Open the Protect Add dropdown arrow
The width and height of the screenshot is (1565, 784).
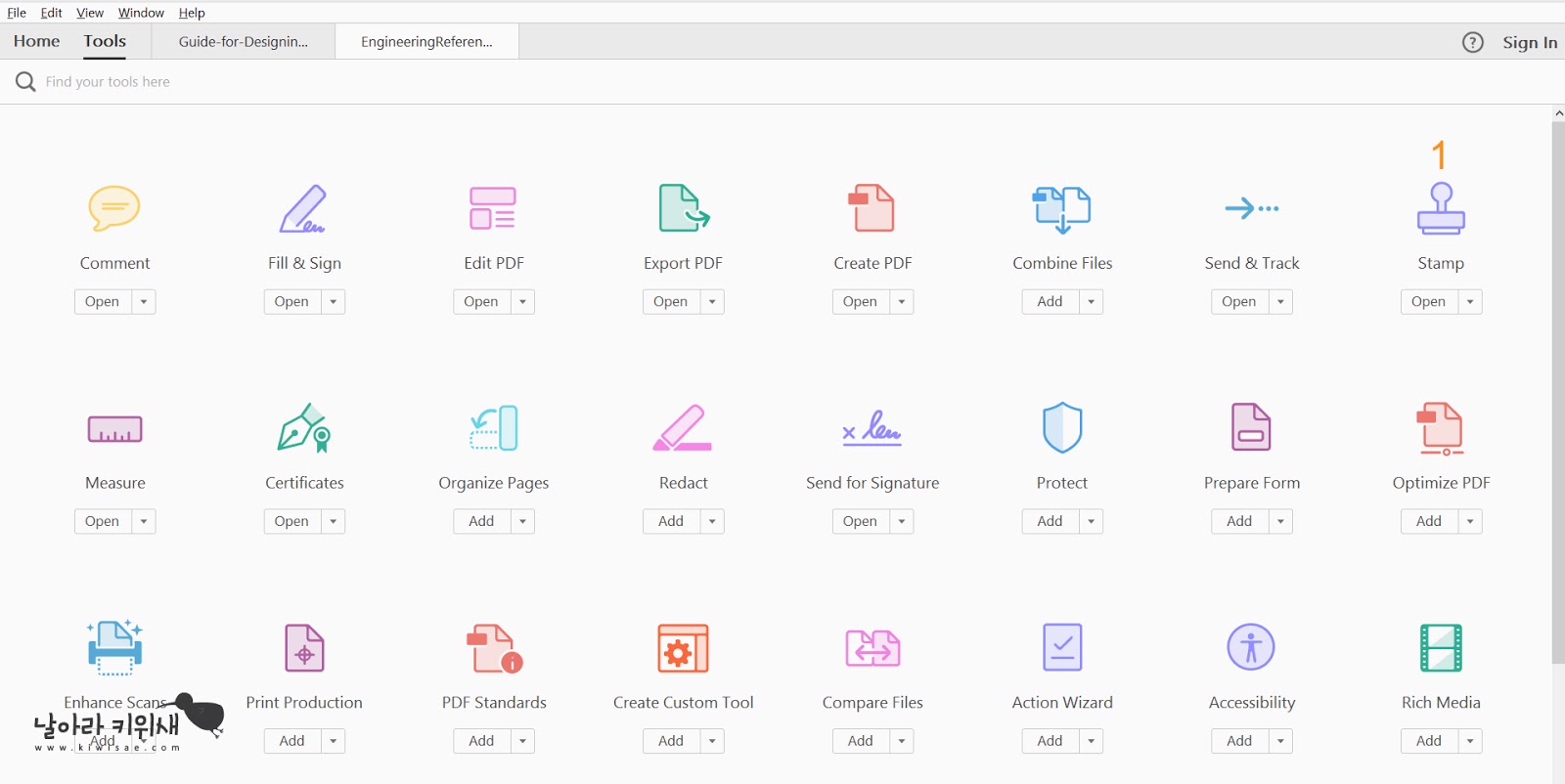pos(1092,522)
